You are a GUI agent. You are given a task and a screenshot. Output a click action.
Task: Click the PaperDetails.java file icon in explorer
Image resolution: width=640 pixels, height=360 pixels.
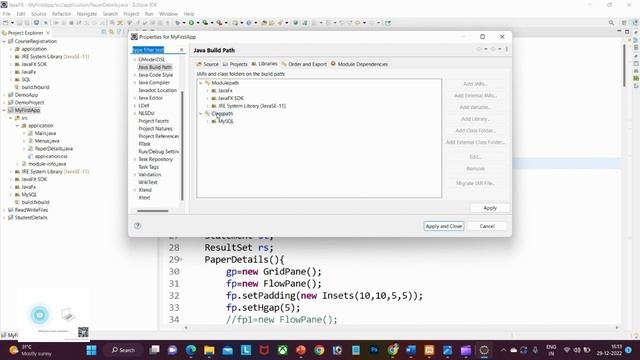coord(30,149)
